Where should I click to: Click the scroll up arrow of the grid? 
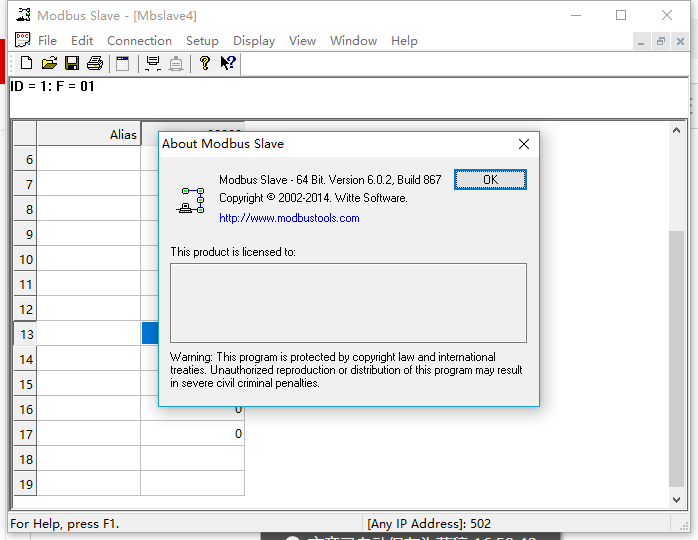click(x=676, y=130)
